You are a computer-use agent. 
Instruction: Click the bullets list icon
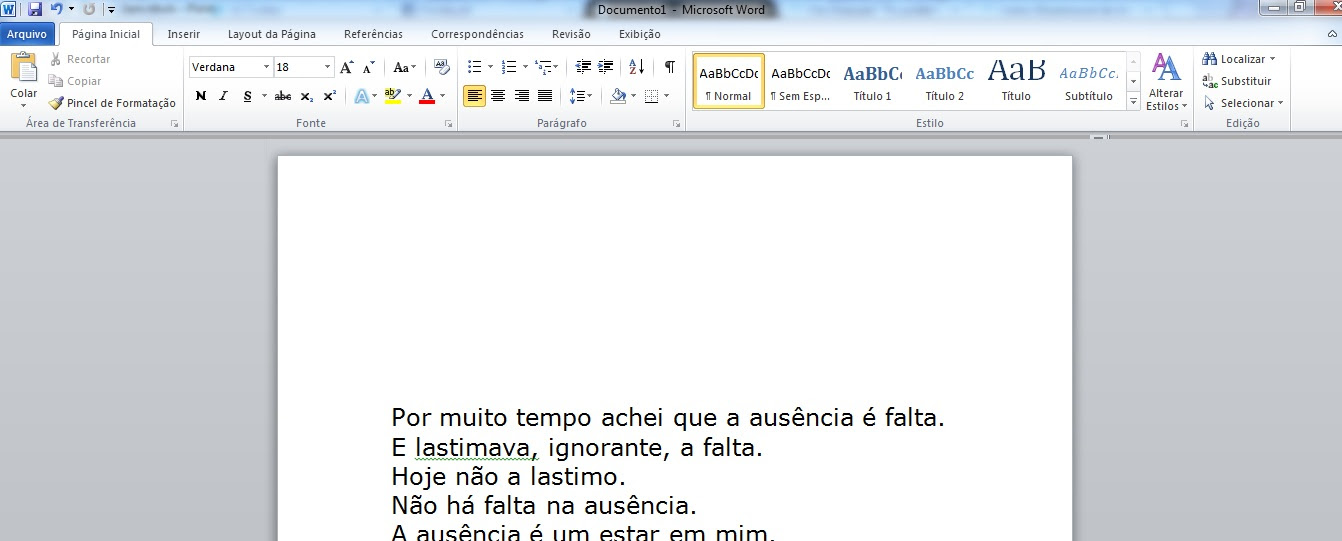(475, 67)
